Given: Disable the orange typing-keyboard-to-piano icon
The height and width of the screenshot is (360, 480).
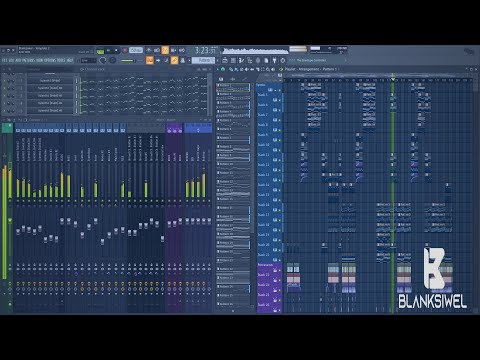Looking at the screenshot, I should point(150,60).
